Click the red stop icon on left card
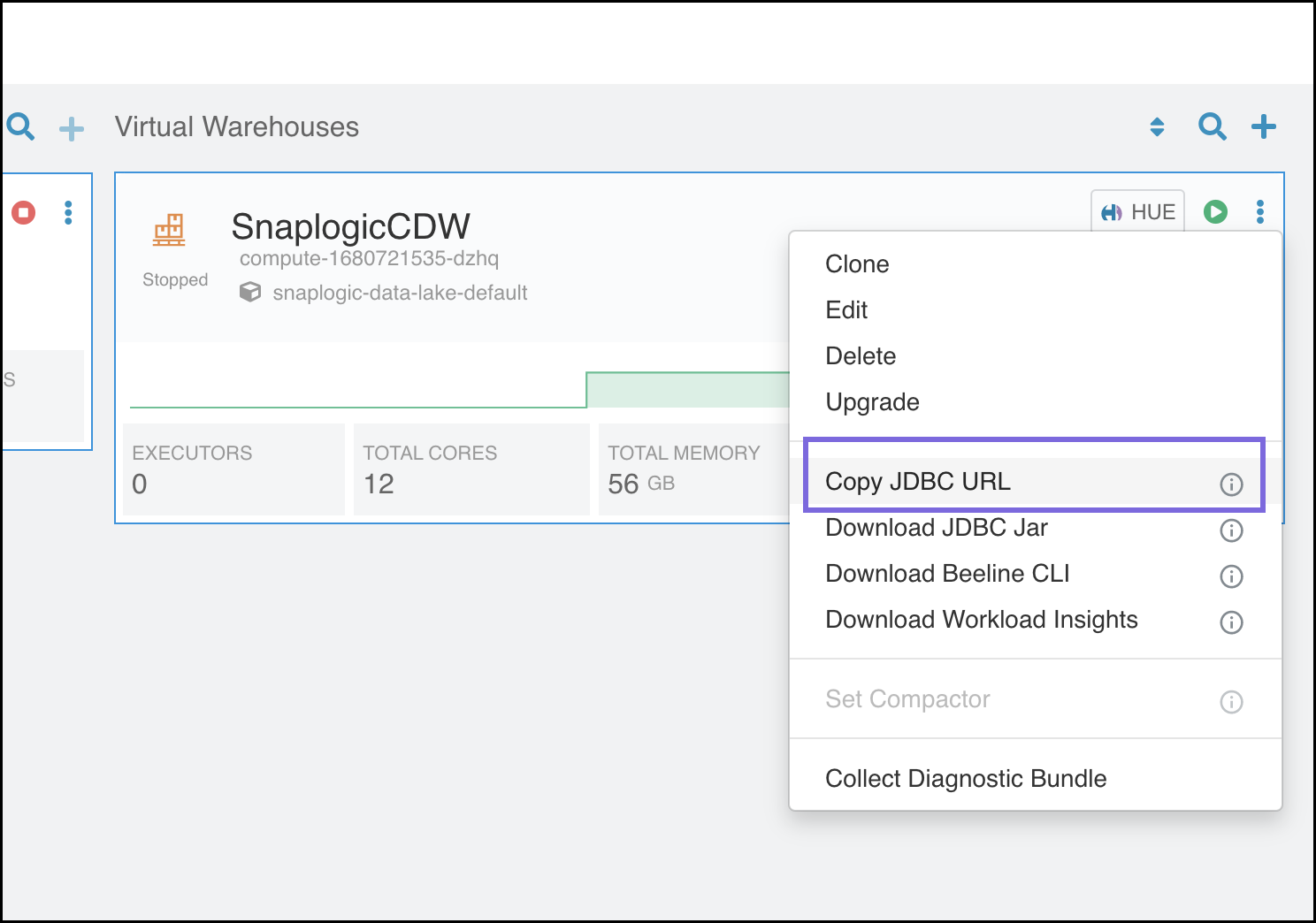 click(24, 212)
